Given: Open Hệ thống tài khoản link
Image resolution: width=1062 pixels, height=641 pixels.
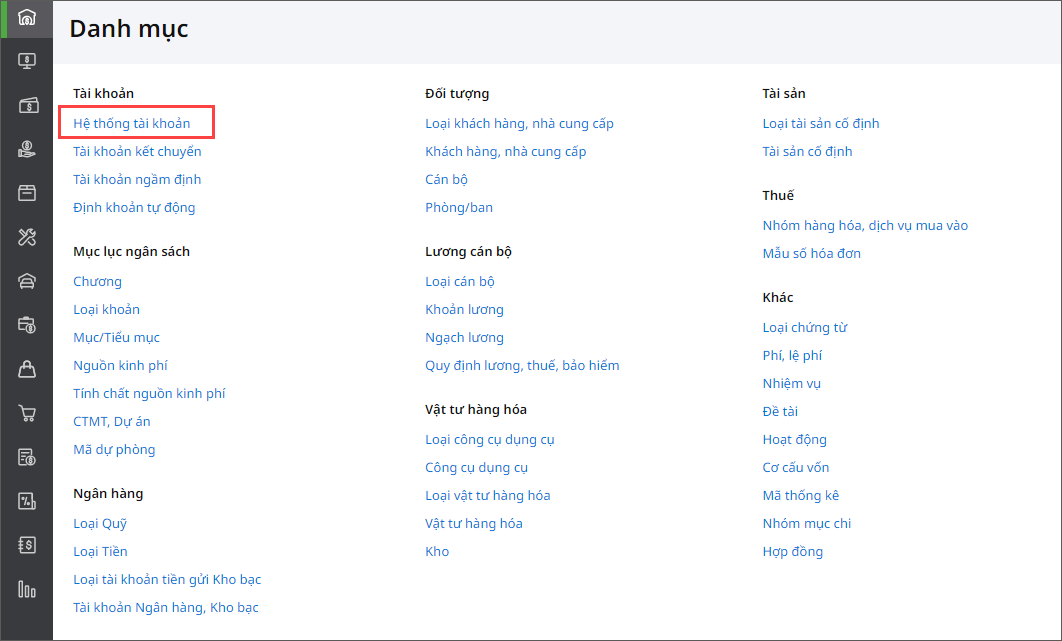Looking at the screenshot, I should click(131, 123).
